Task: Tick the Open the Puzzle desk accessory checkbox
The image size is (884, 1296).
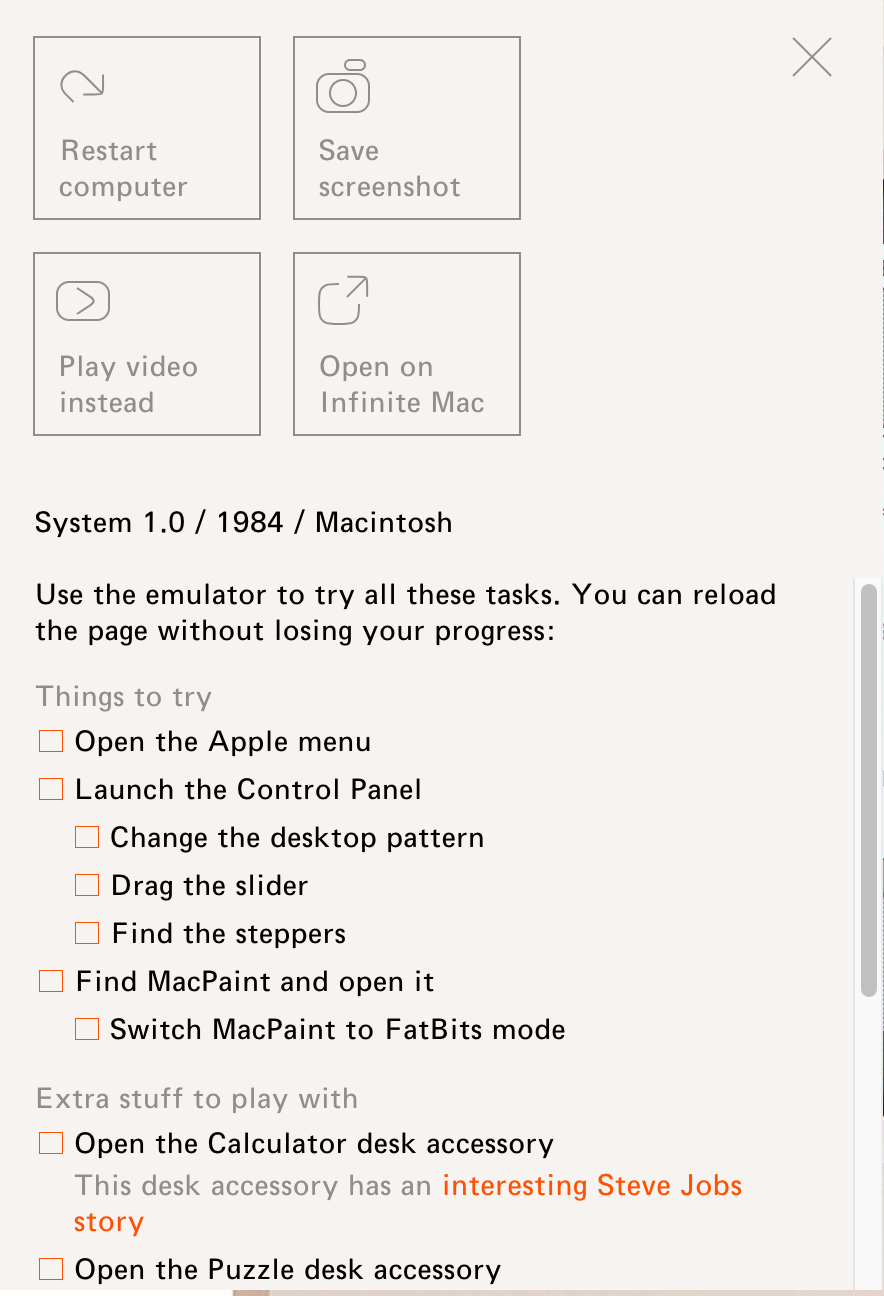Action: 51,1269
